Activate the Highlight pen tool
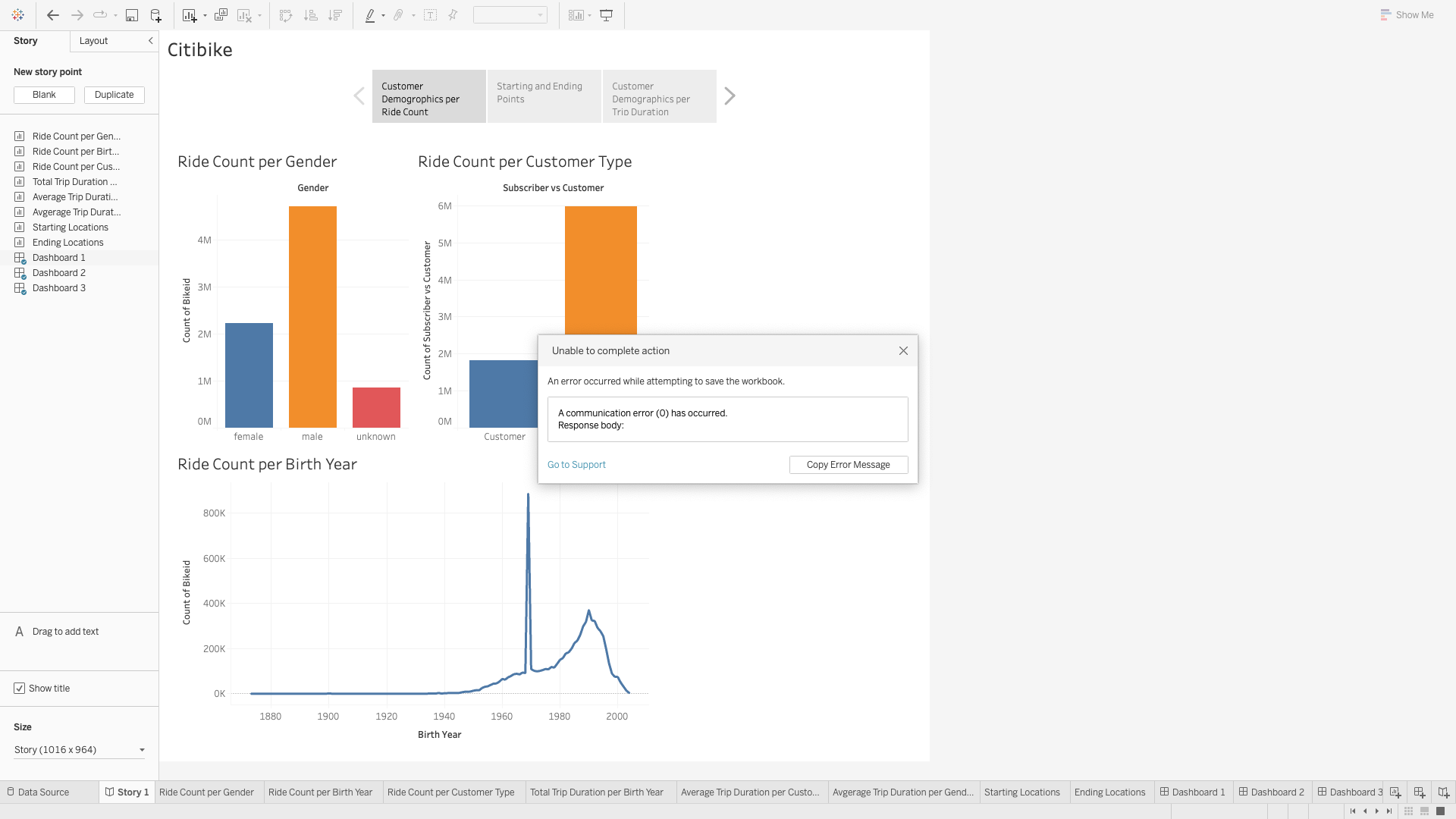 (x=371, y=14)
